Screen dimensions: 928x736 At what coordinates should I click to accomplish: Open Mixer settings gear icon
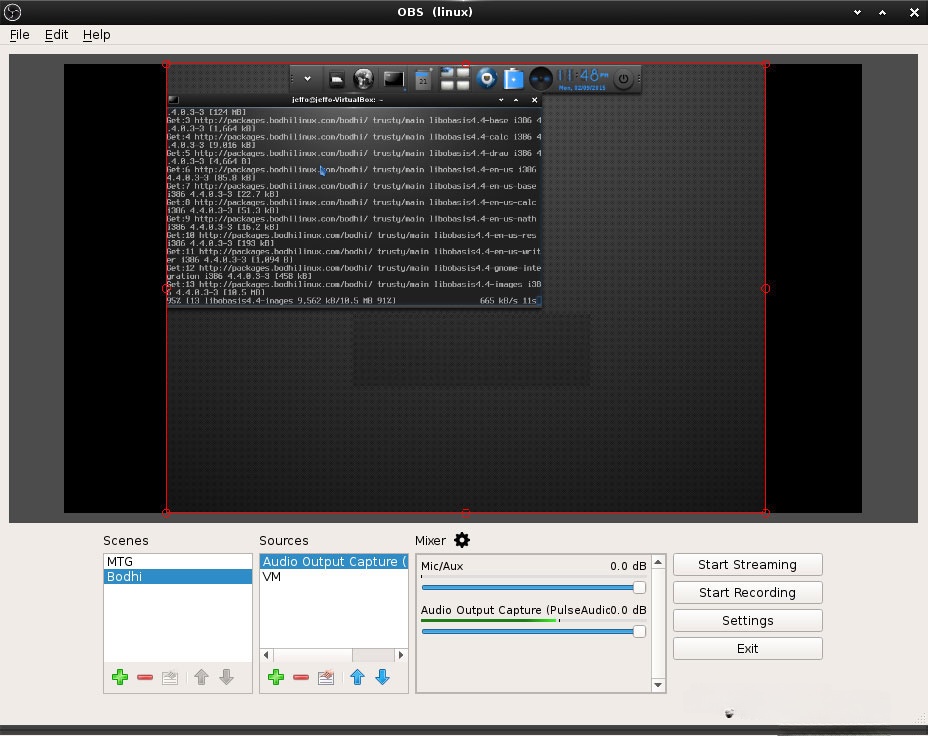coord(462,540)
